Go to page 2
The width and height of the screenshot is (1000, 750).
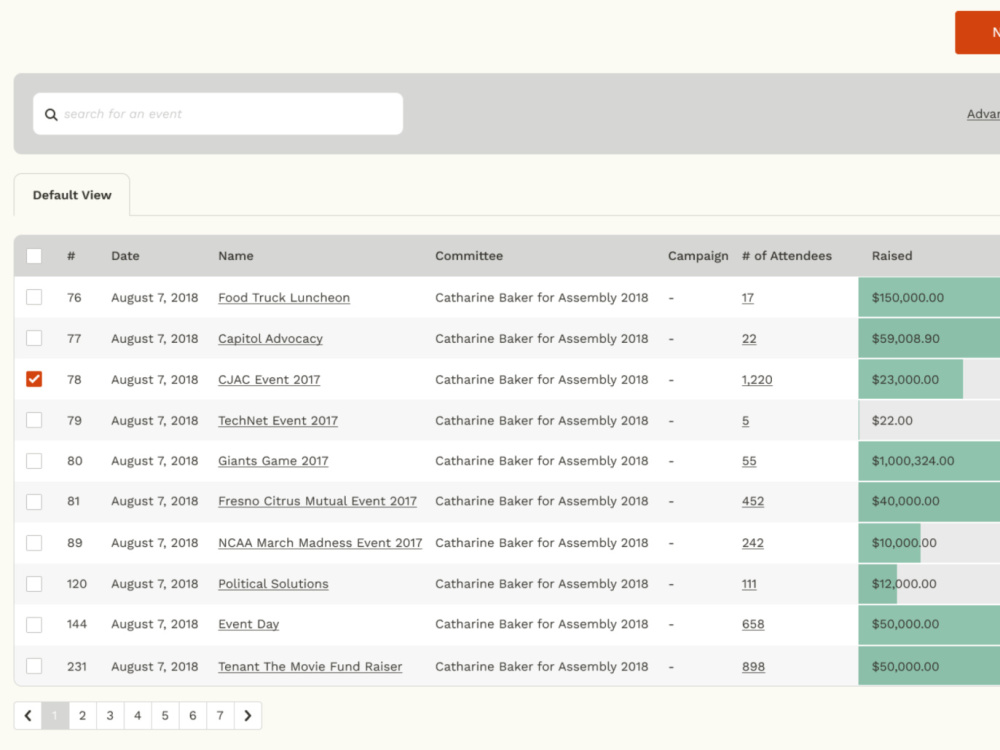tap(82, 716)
